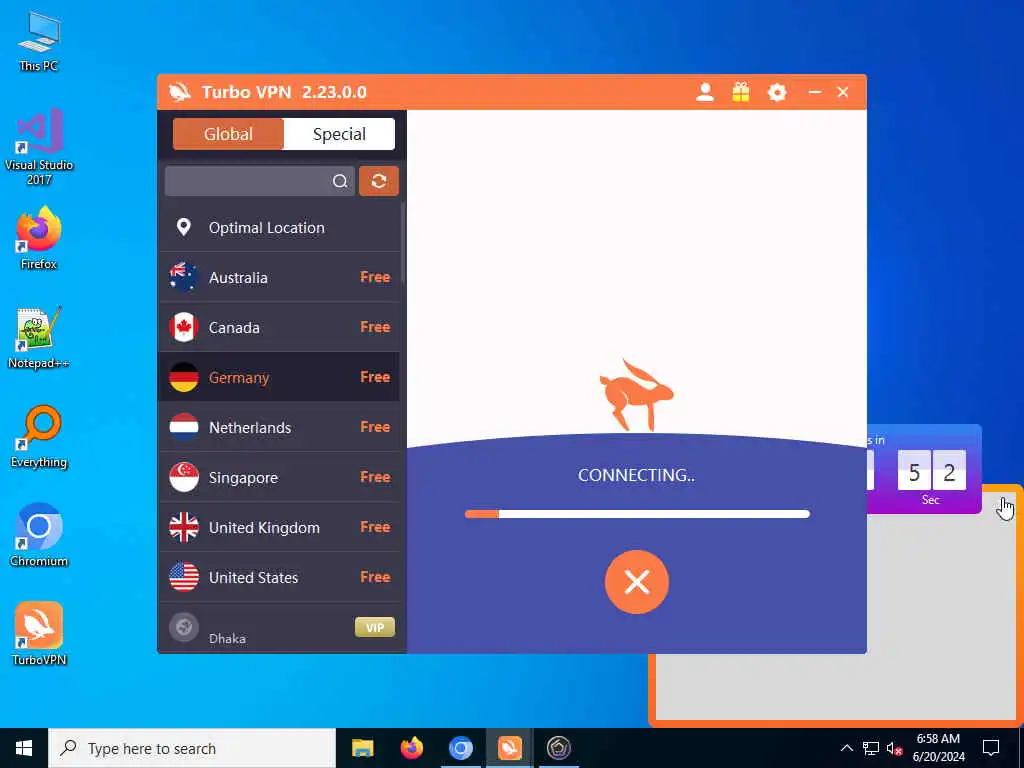Choose the Australia server
The width and height of the screenshot is (1024, 768).
click(279, 278)
